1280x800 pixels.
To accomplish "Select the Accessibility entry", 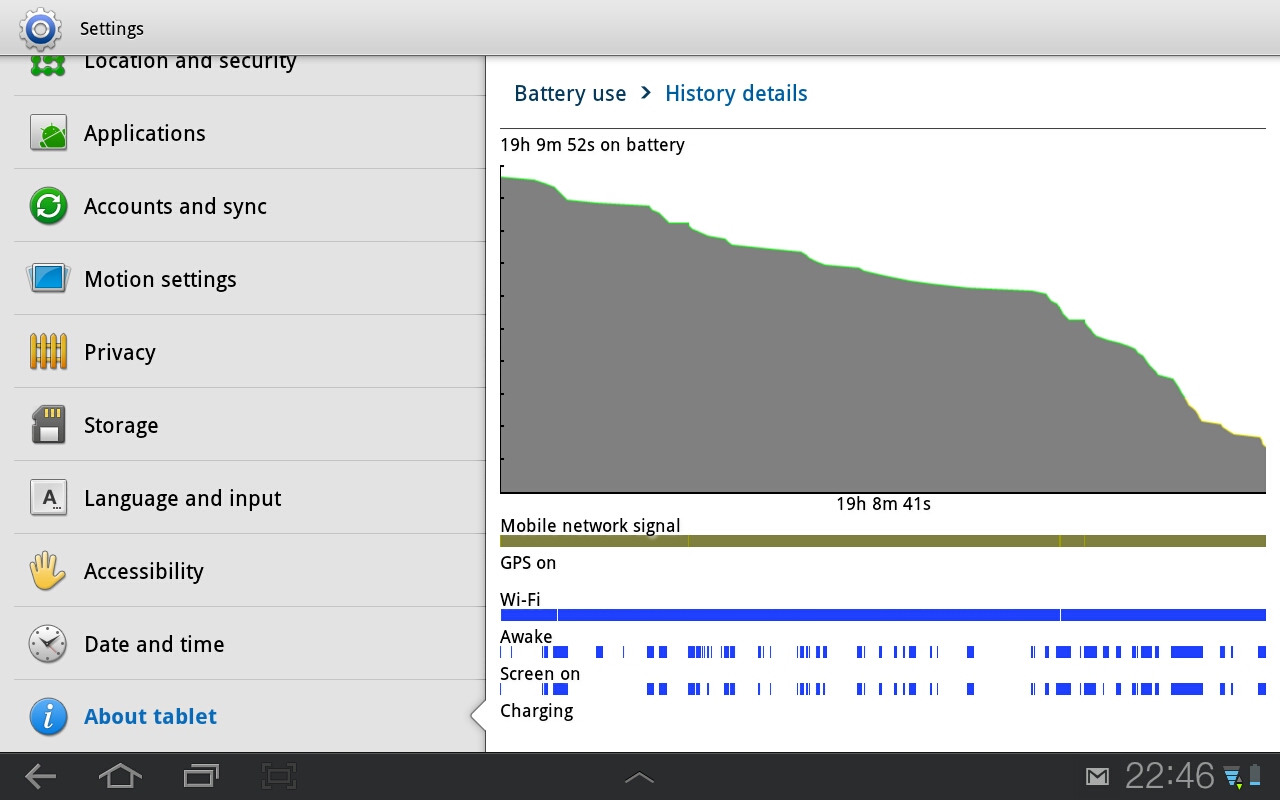I will [250, 571].
